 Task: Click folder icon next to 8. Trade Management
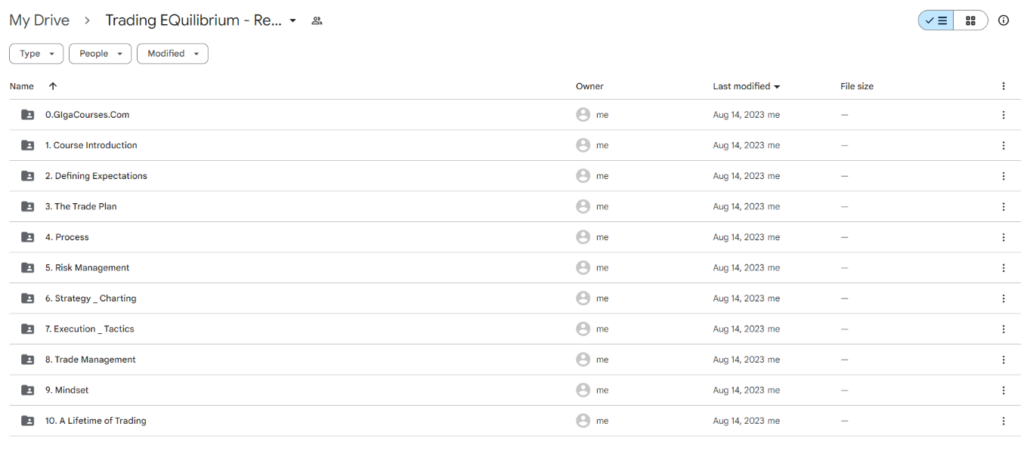27,360
